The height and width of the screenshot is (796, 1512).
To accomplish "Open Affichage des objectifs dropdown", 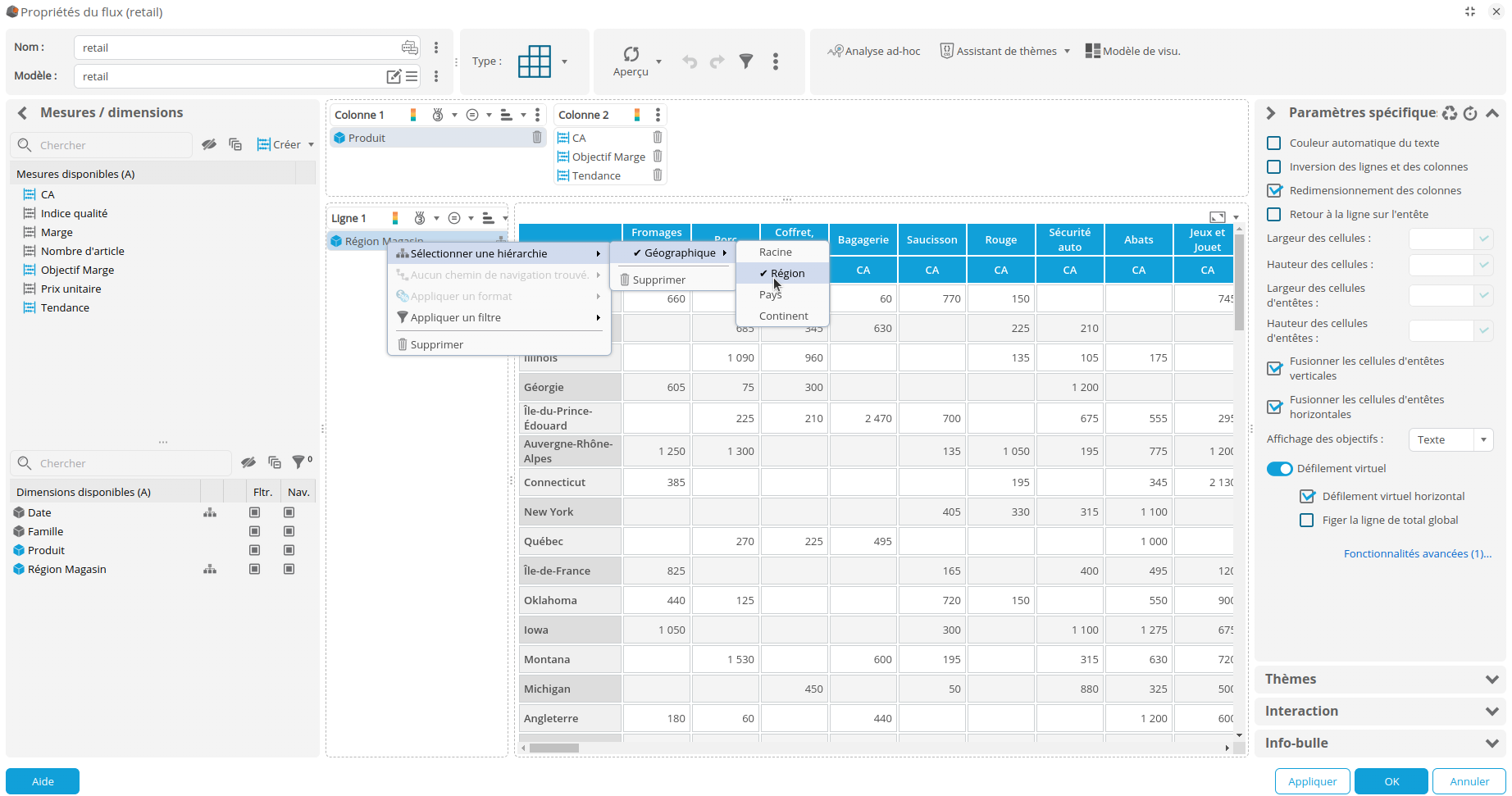I will [x=1450, y=440].
